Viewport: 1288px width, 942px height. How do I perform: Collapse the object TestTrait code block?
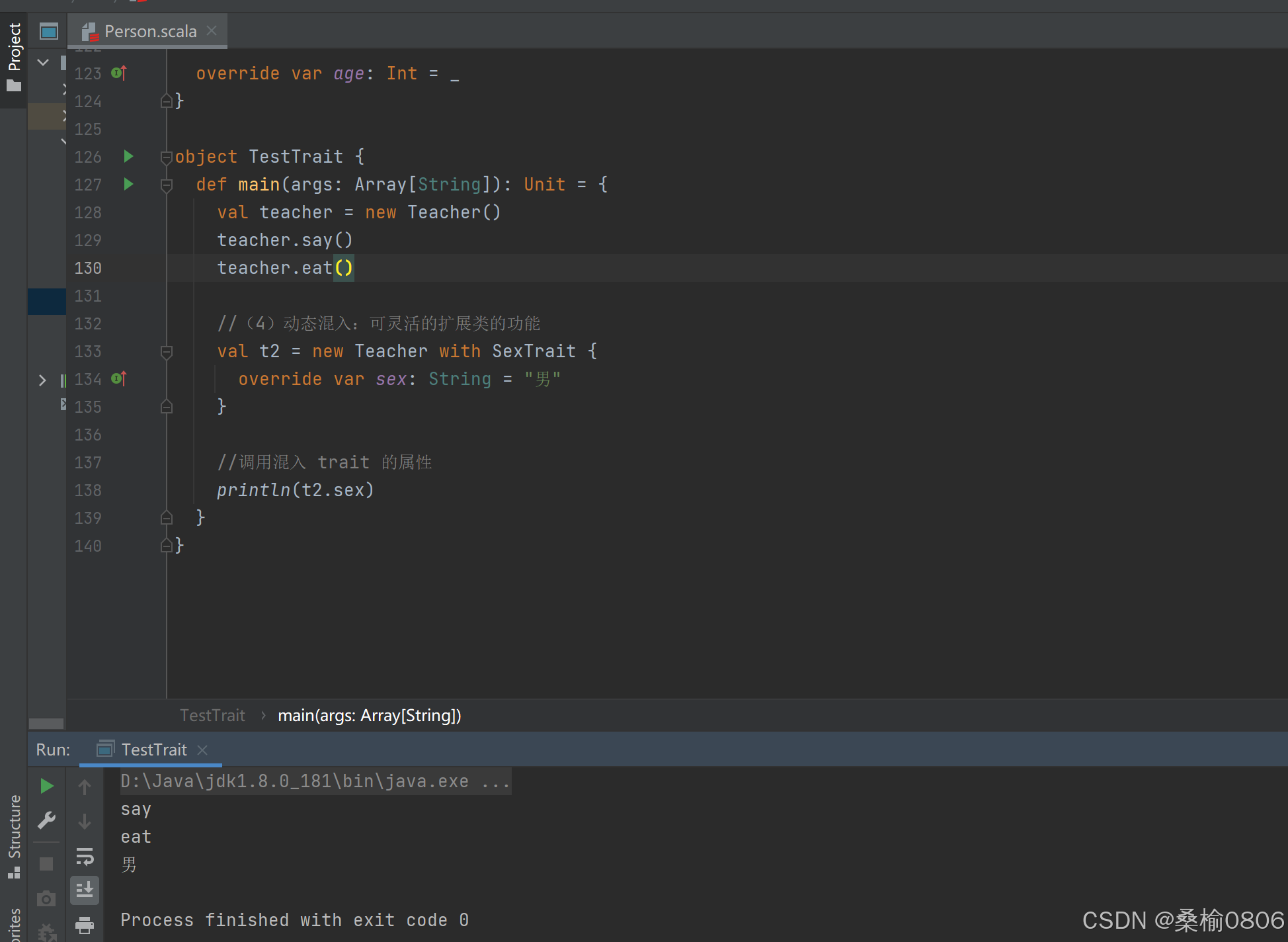click(167, 157)
